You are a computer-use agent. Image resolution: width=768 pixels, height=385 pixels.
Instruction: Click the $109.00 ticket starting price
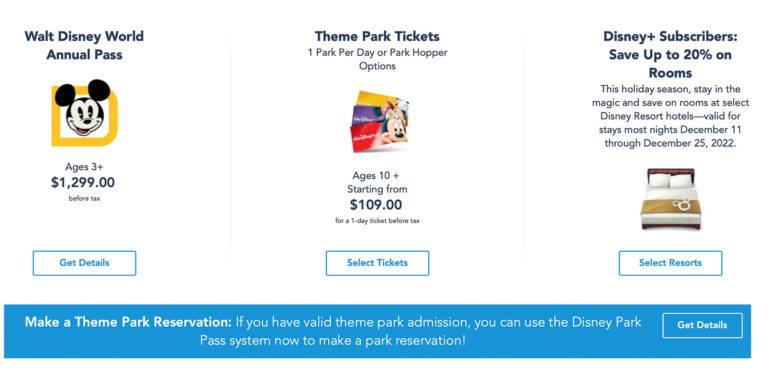pyautogui.click(x=376, y=205)
